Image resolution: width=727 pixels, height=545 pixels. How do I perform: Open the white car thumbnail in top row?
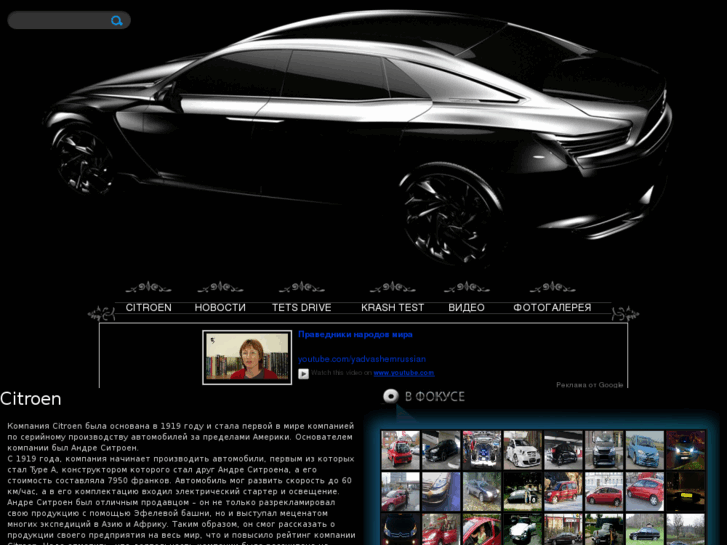[x=522, y=450]
